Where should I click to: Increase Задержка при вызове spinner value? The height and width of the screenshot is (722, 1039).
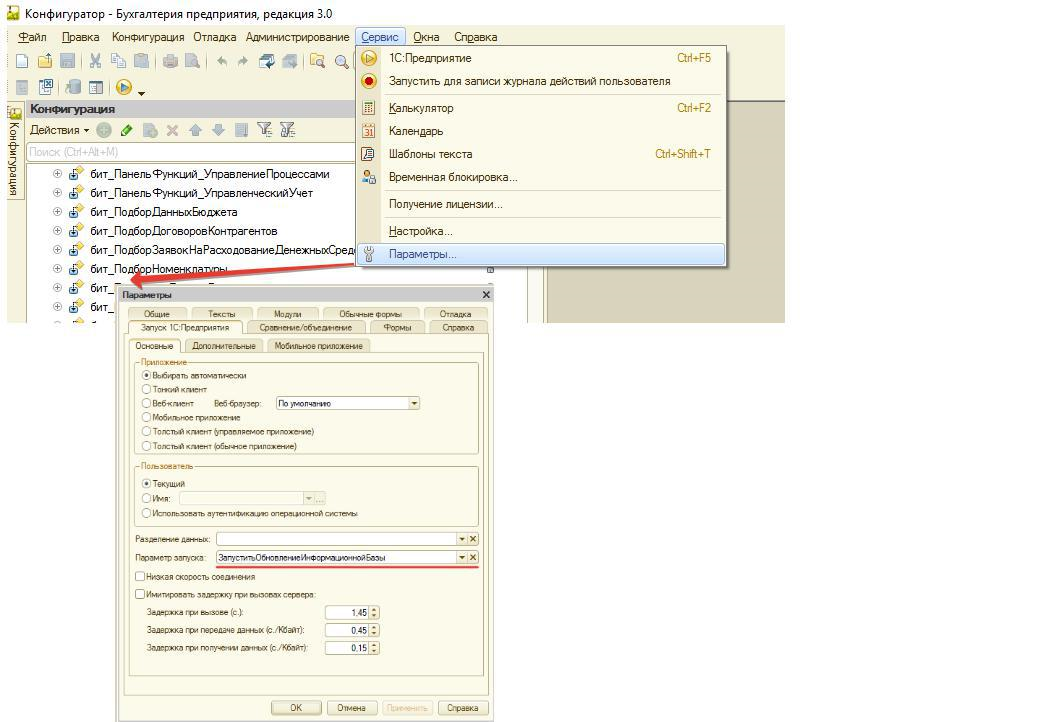374,609
